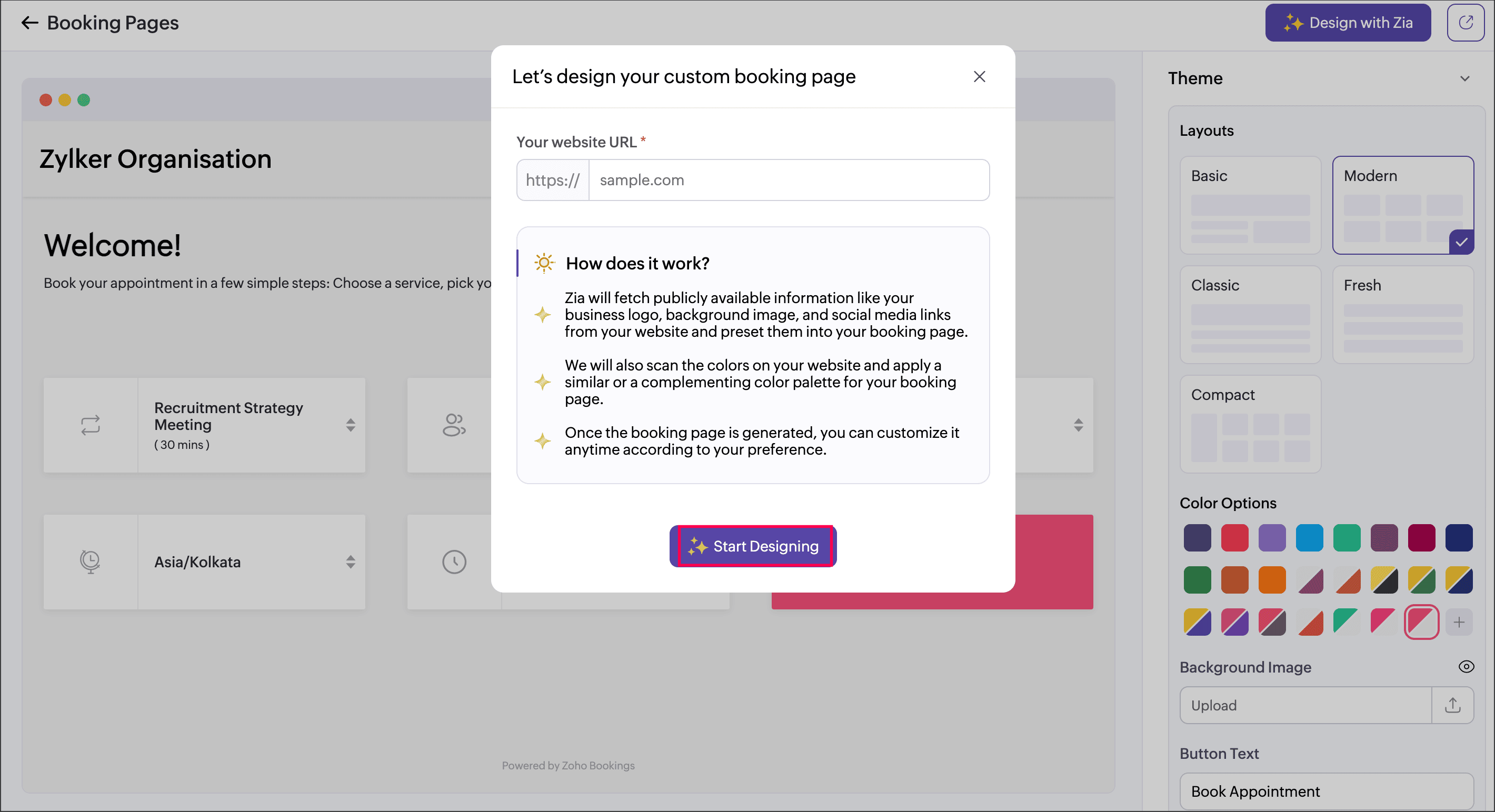Open the Asia/Kolkata timezone dropdown
Viewport: 1495px width, 812px height.
(x=351, y=562)
